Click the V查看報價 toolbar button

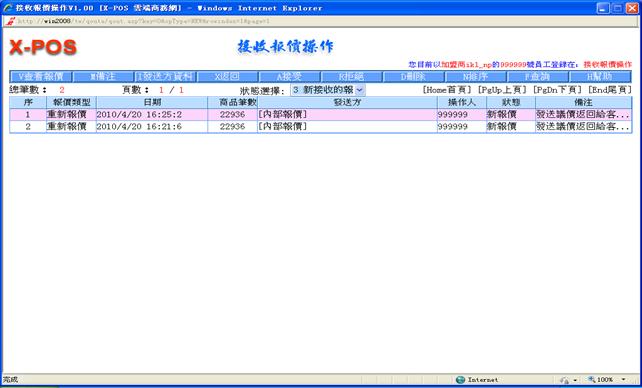click(41, 77)
